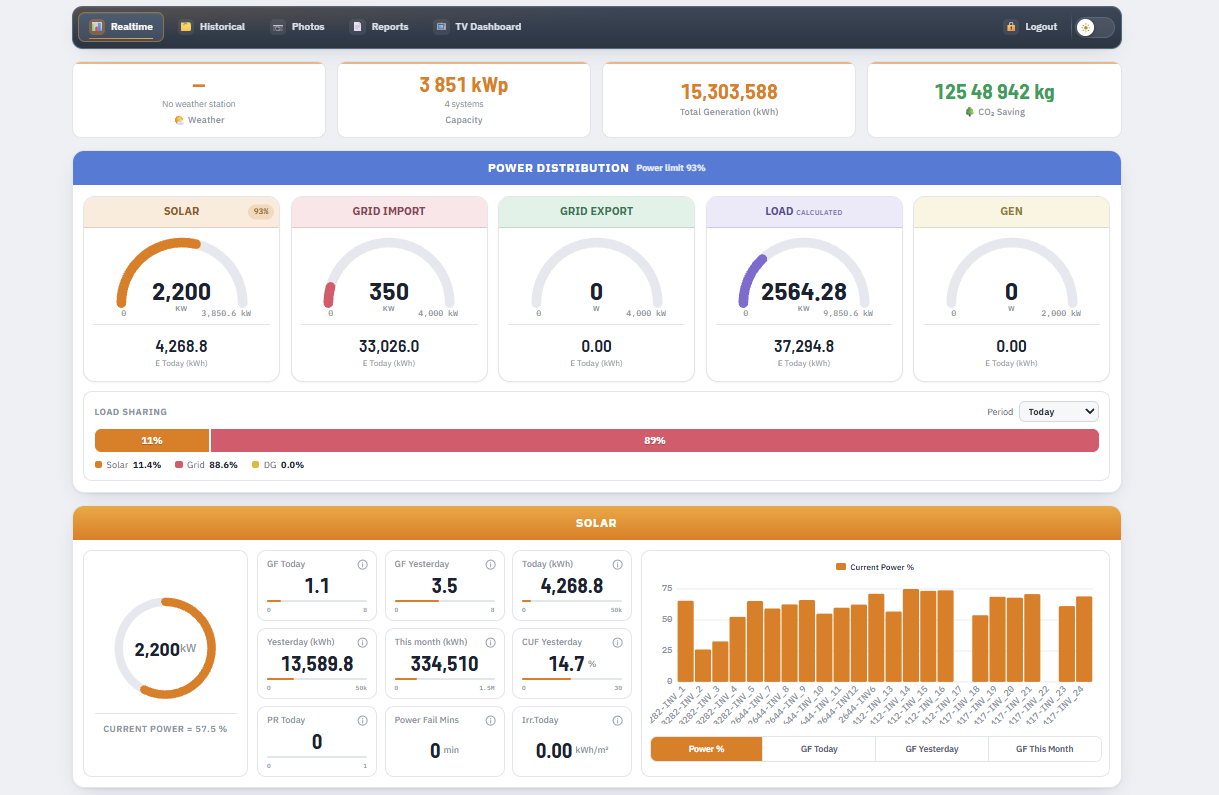
Task: Click the 3 851 kWp capacity value
Action: pos(463,85)
